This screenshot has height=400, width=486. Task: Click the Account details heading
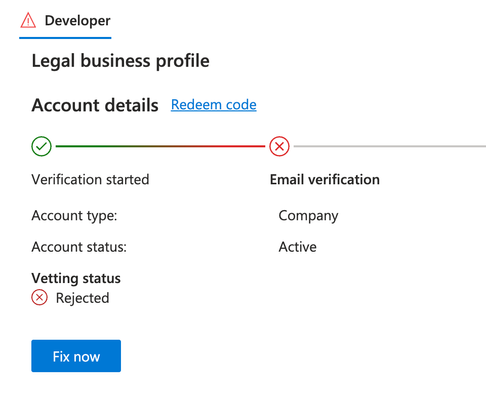(95, 105)
